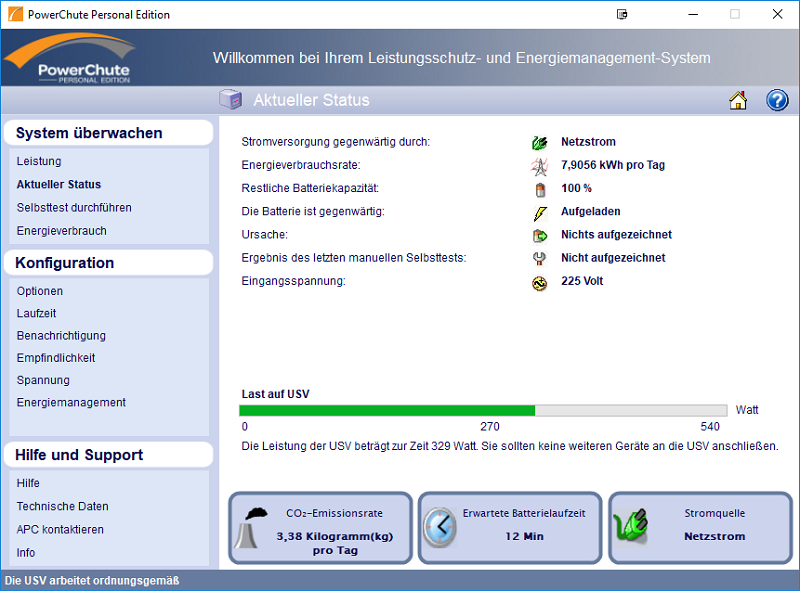Open the Benachrichtigung settings
The width and height of the screenshot is (800, 591).
pyautogui.click(x=61, y=336)
